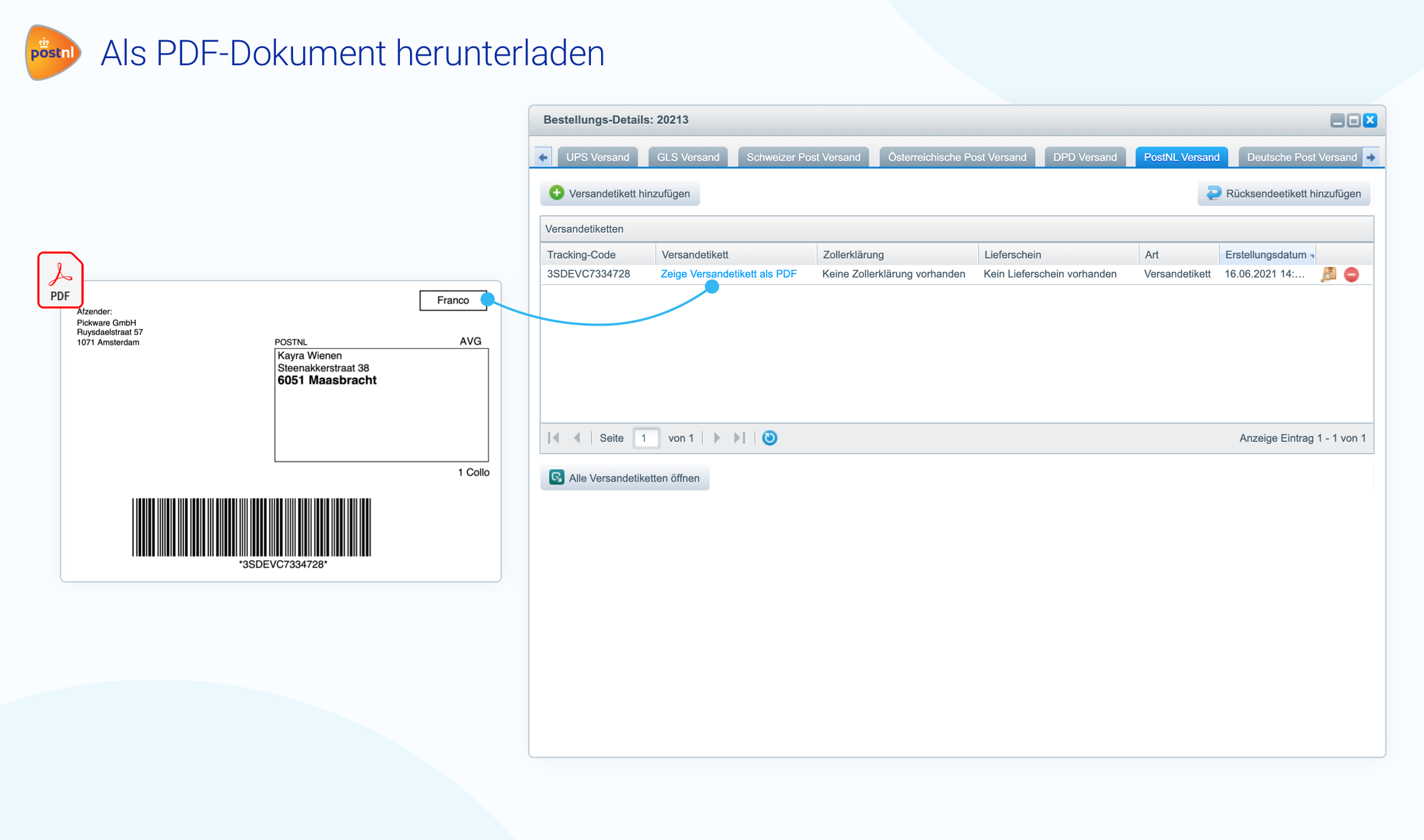Select the PostNL Versand tab
Screen dimensions: 1424x840
pos(1181,157)
